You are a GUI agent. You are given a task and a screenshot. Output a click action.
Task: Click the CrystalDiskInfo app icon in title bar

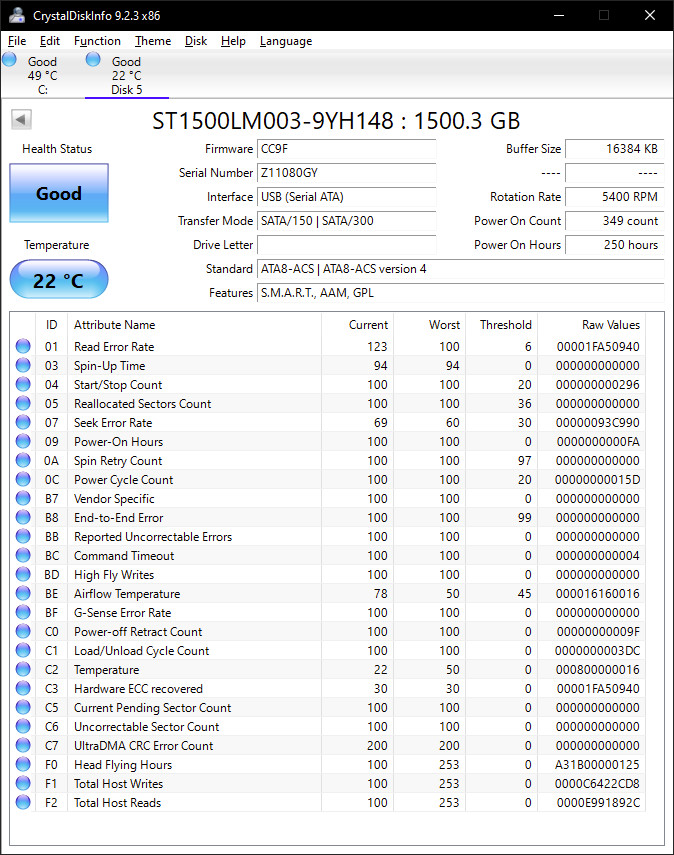coord(16,15)
